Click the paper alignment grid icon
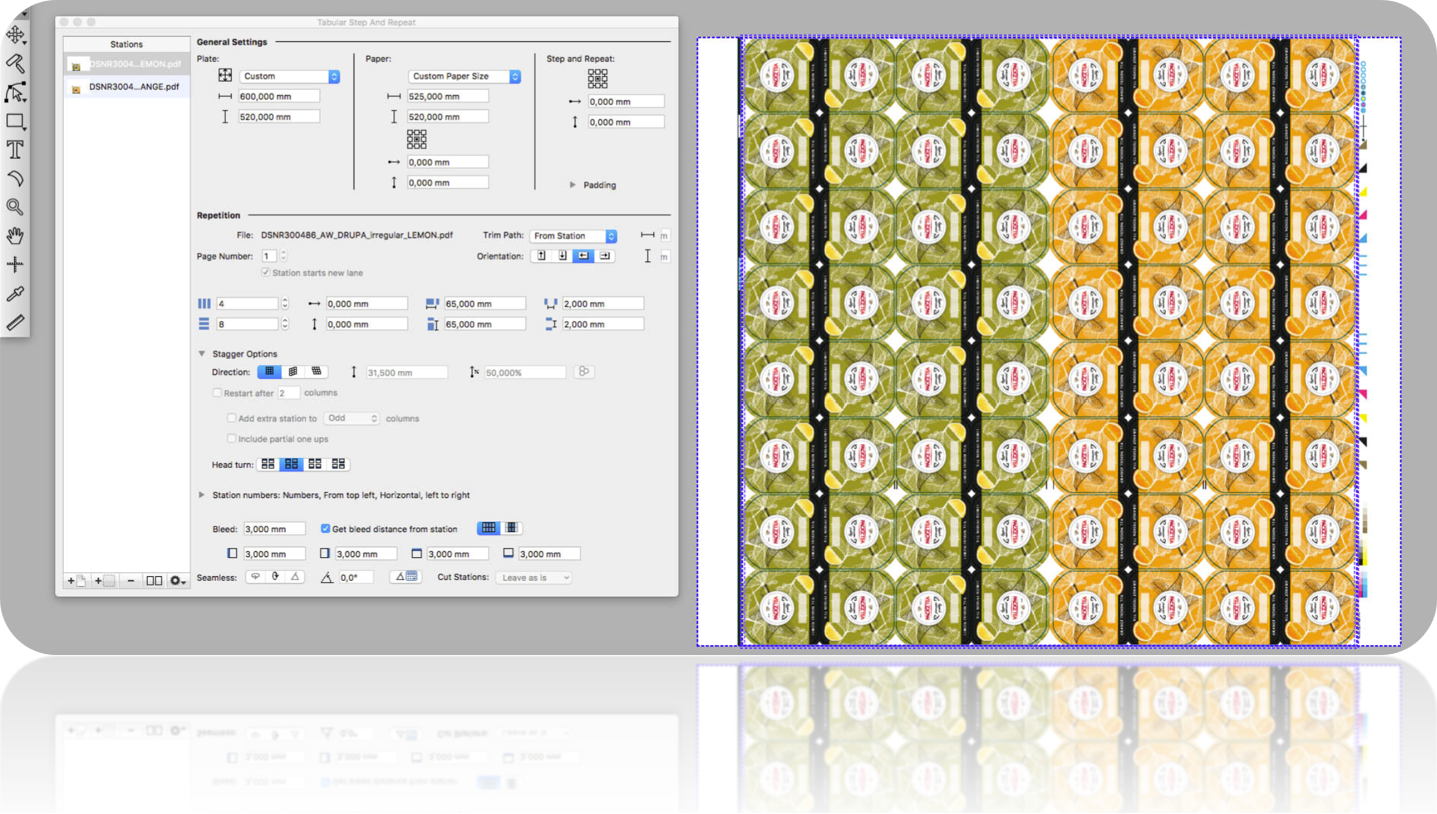Screen dimensions: 1437x814 click(x=417, y=139)
